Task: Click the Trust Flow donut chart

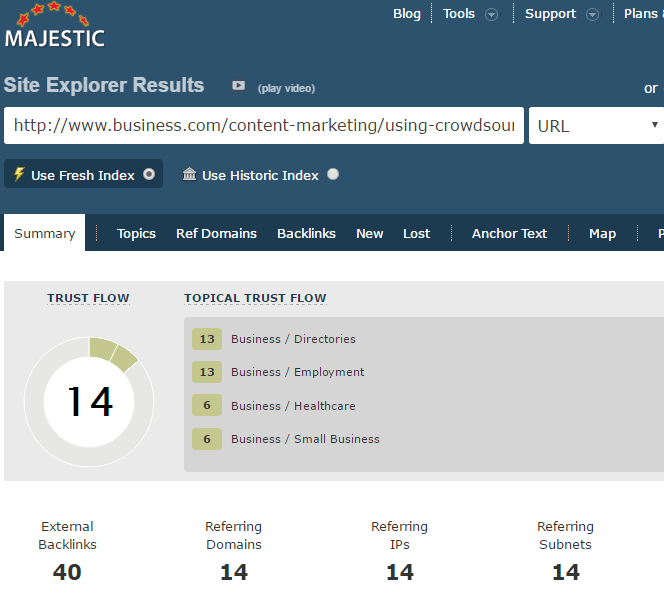Action: click(89, 401)
